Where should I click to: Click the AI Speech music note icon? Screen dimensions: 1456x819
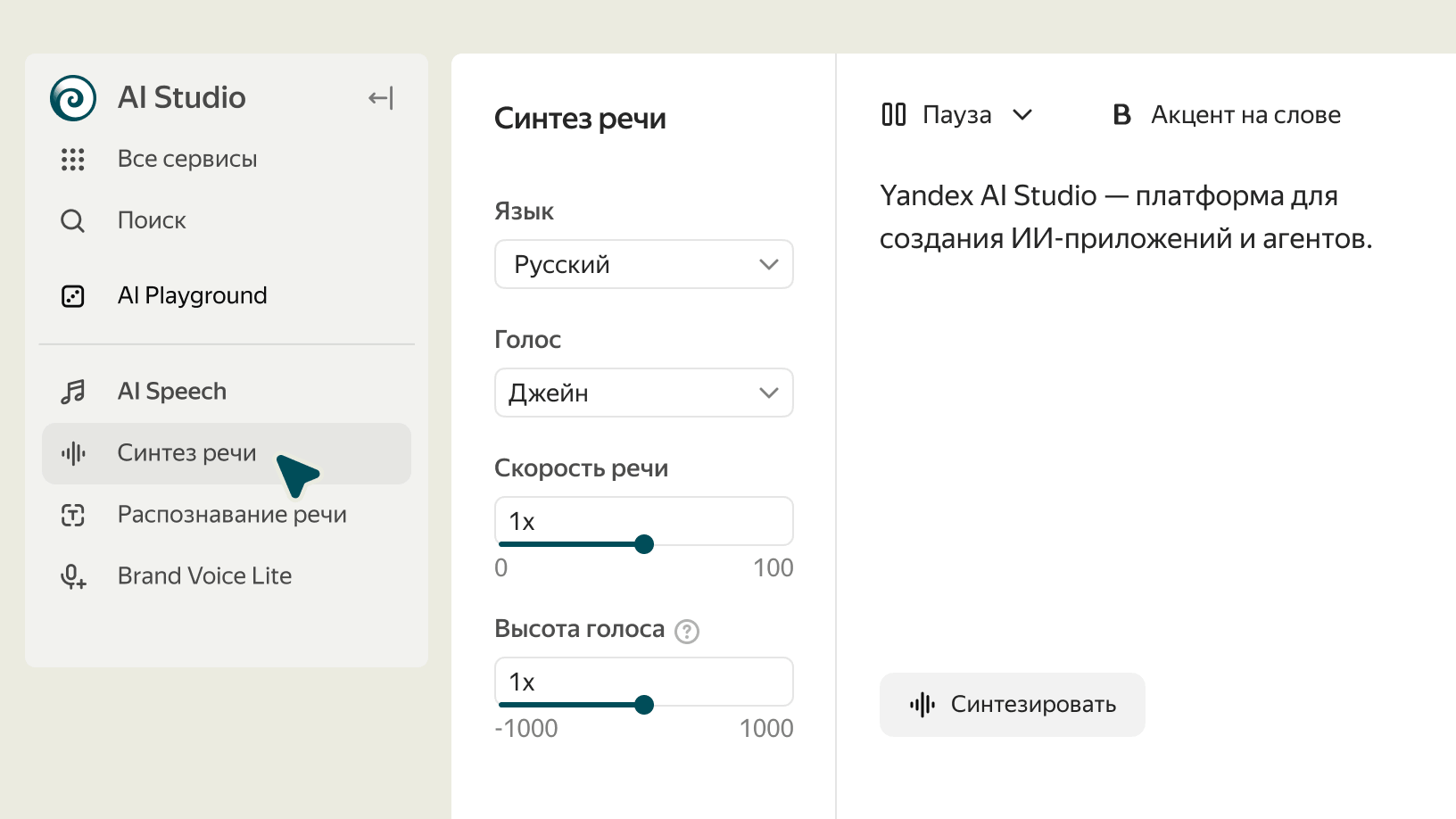click(73, 392)
